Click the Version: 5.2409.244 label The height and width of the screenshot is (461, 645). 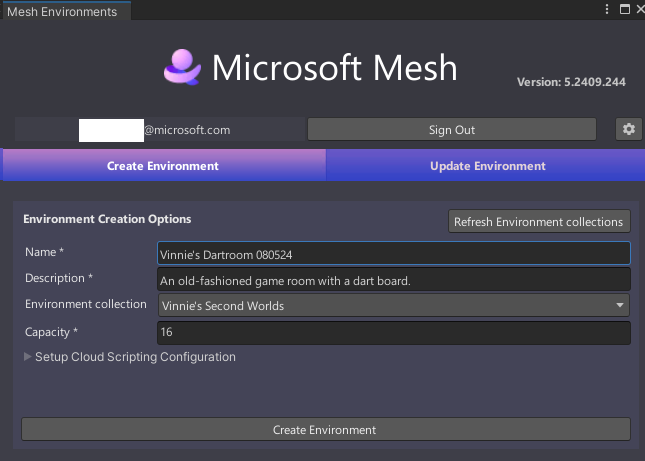pos(571,82)
